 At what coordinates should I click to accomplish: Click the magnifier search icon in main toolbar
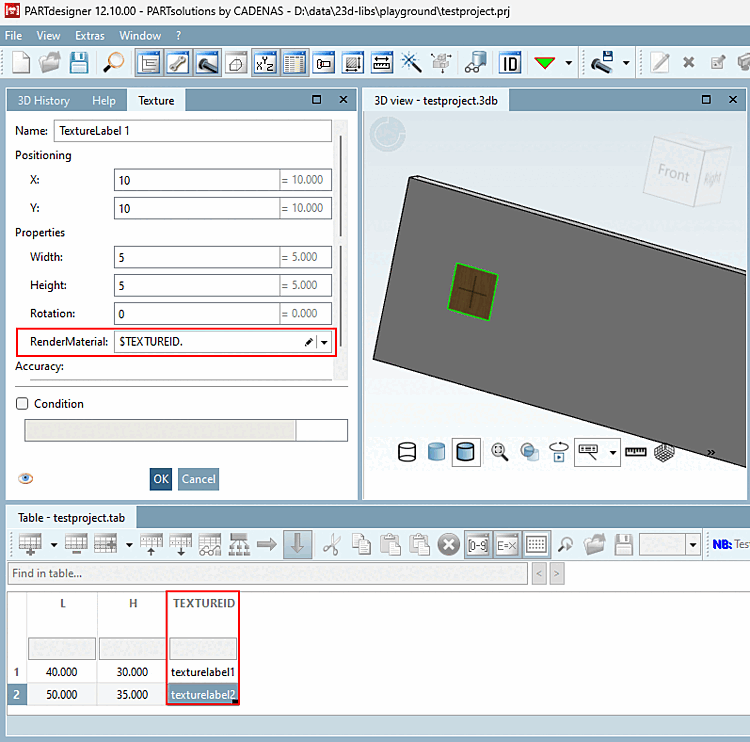coord(114,62)
